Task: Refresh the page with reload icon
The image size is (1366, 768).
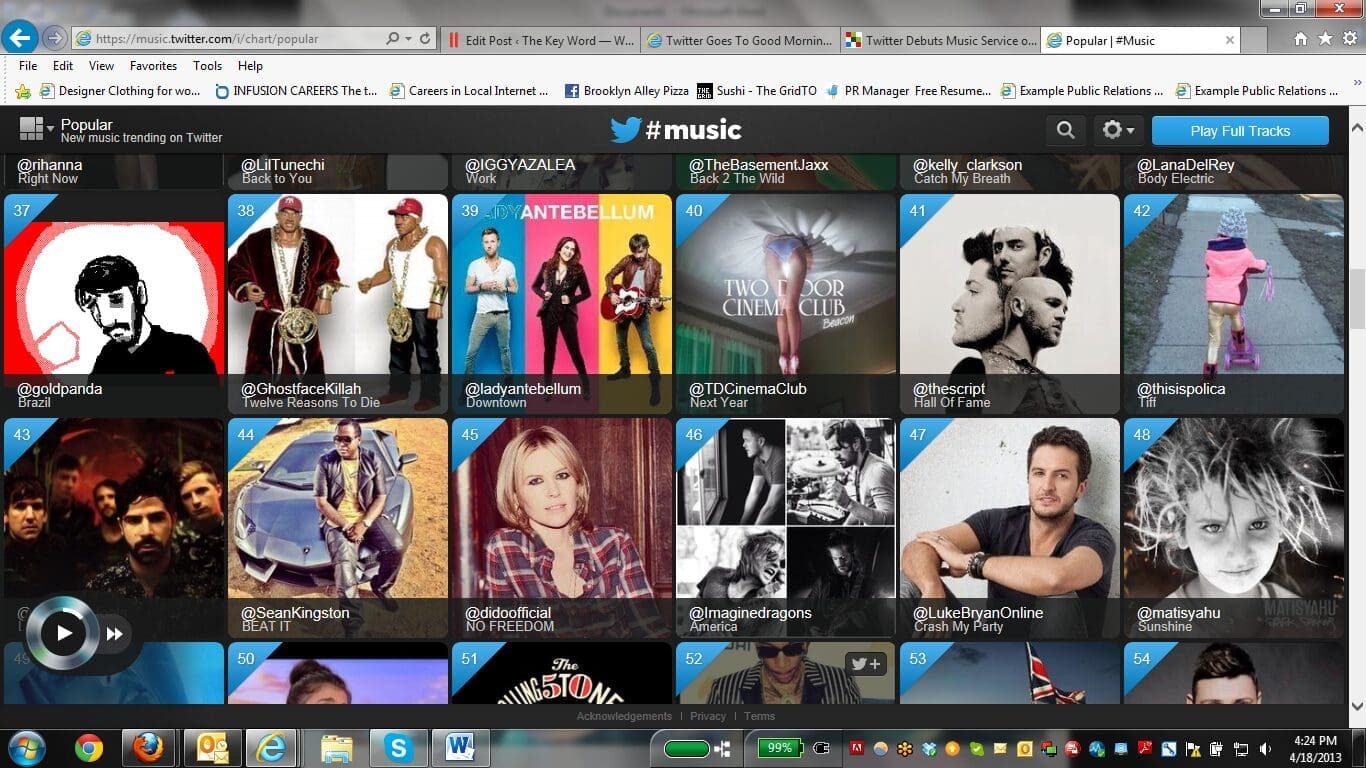Action: [425, 39]
